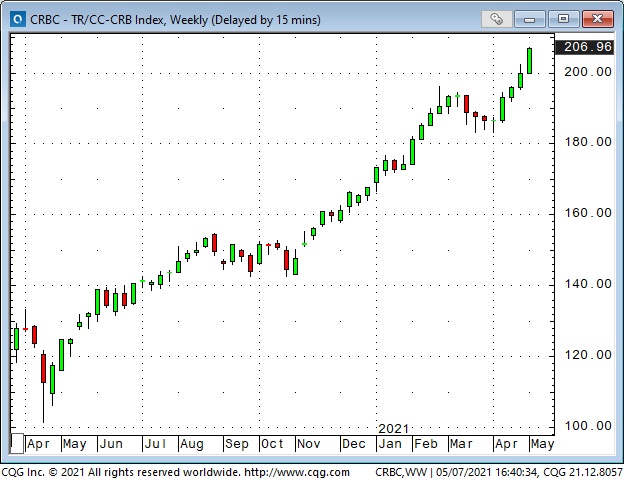Click the 100.00 price axis label
Screen dimensions: 624x480
tap(587, 426)
